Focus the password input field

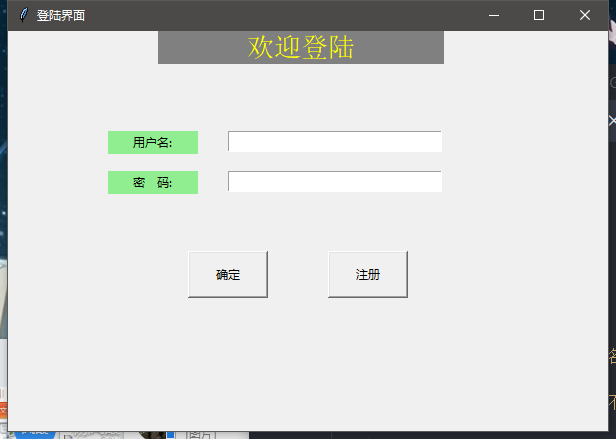335,182
